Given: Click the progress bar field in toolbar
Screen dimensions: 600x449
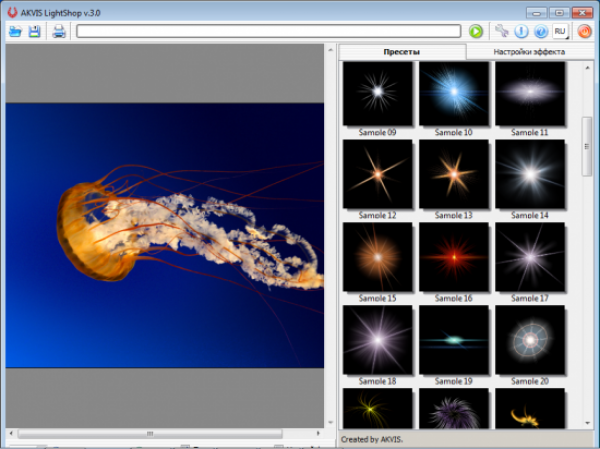Looking at the screenshot, I should (268, 32).
